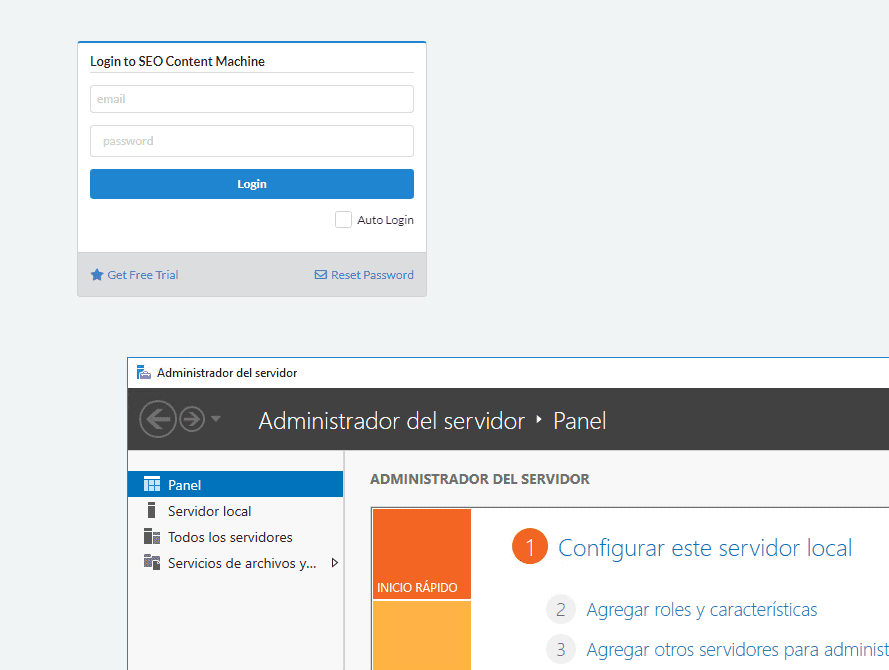Click the password input field
Viewport: 889px width, 670px height.
[x=252, y=141]
